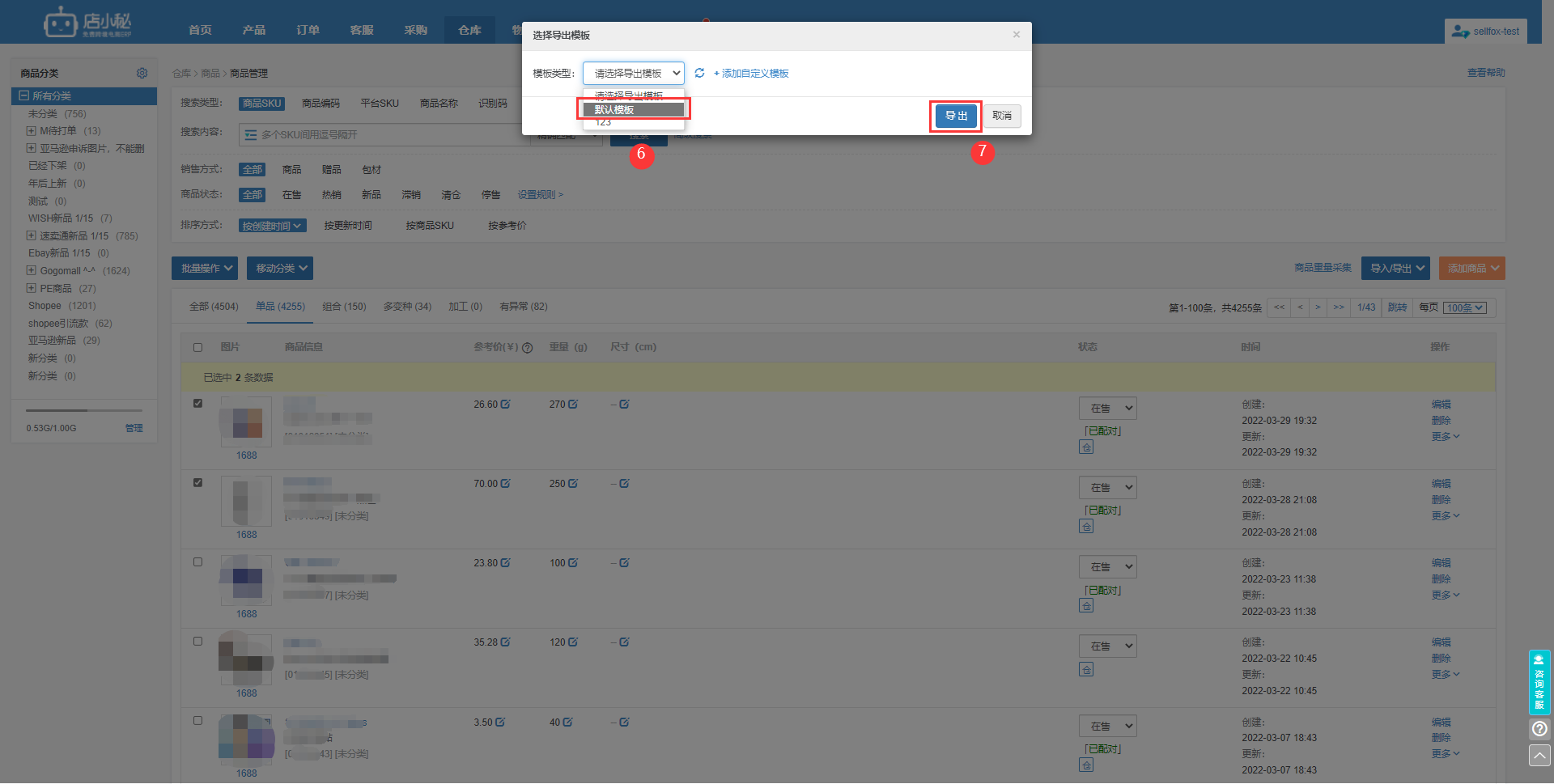This screenshot has width=1554, height=784.
Task: Edit the 250 gram weight
Action: (x=572, y=483)
